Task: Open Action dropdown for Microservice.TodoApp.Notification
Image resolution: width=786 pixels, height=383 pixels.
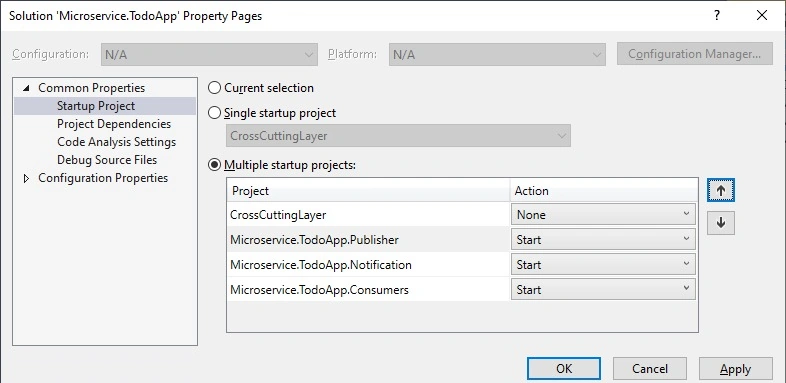Action: click(603, 265)
